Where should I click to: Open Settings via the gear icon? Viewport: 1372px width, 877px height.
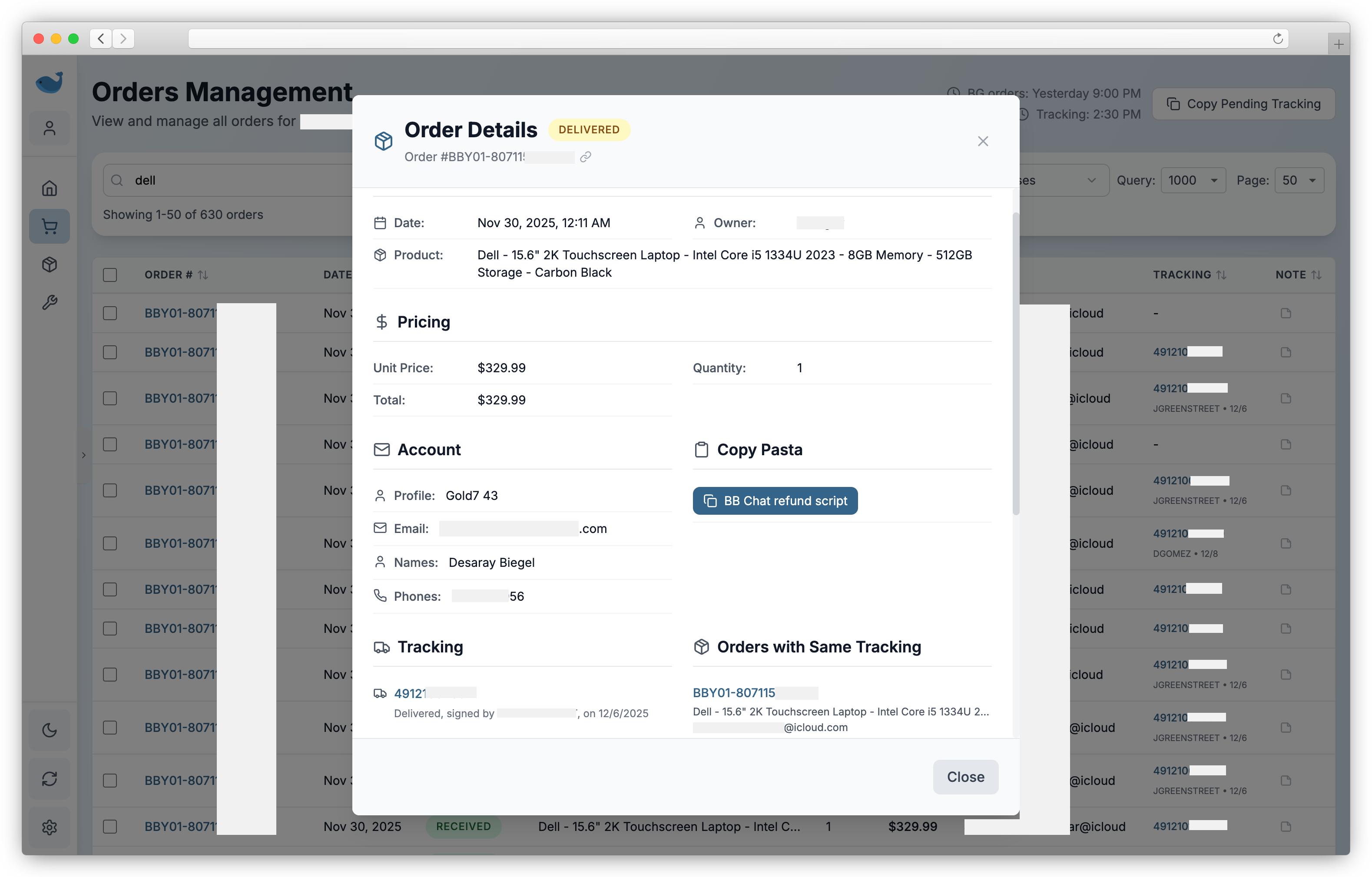click(50, 827)
